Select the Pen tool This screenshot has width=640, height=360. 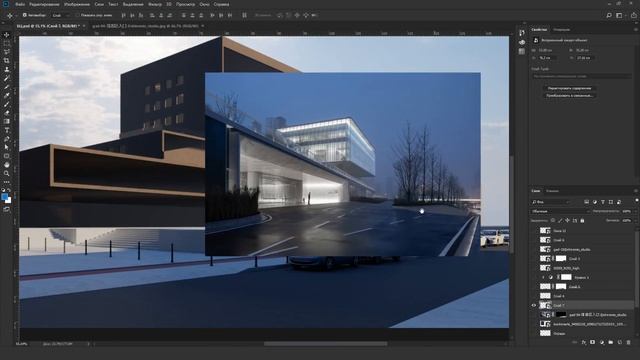pyautogui.click(x=7, y=139)
